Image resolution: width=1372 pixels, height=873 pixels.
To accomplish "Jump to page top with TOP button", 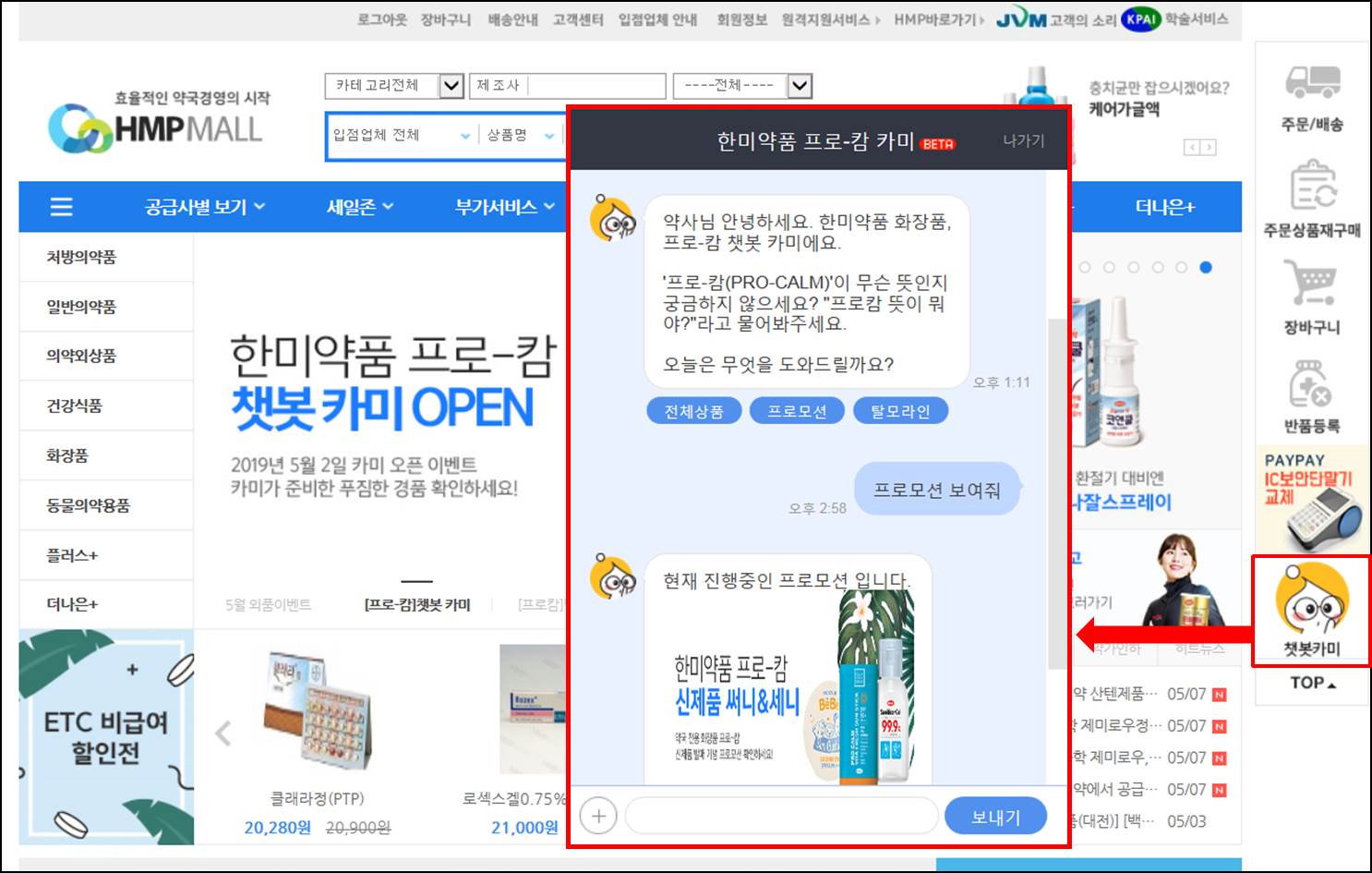I will click(x=1312, y=684).
